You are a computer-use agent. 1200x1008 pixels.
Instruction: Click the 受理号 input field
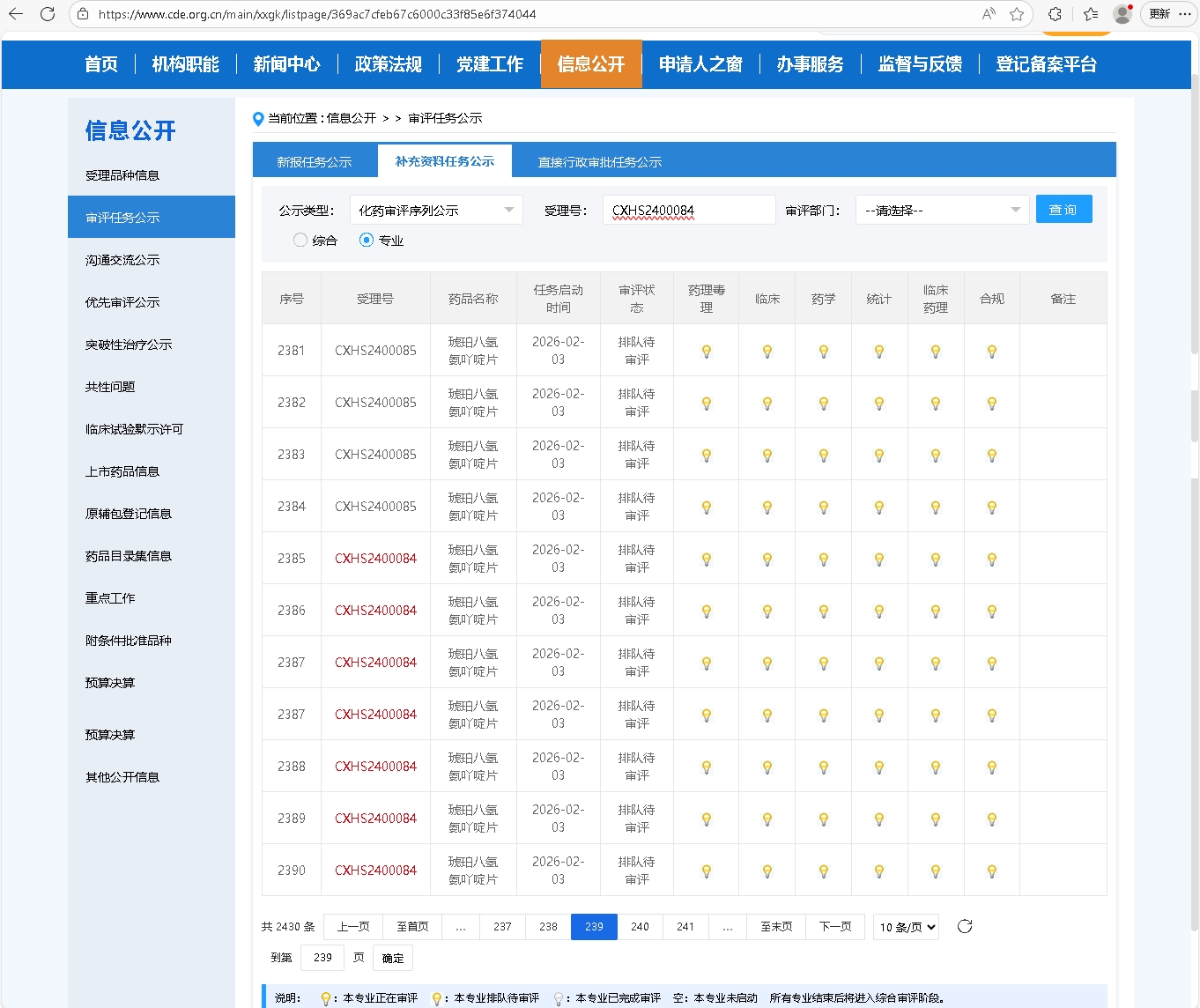click(689, 210)
